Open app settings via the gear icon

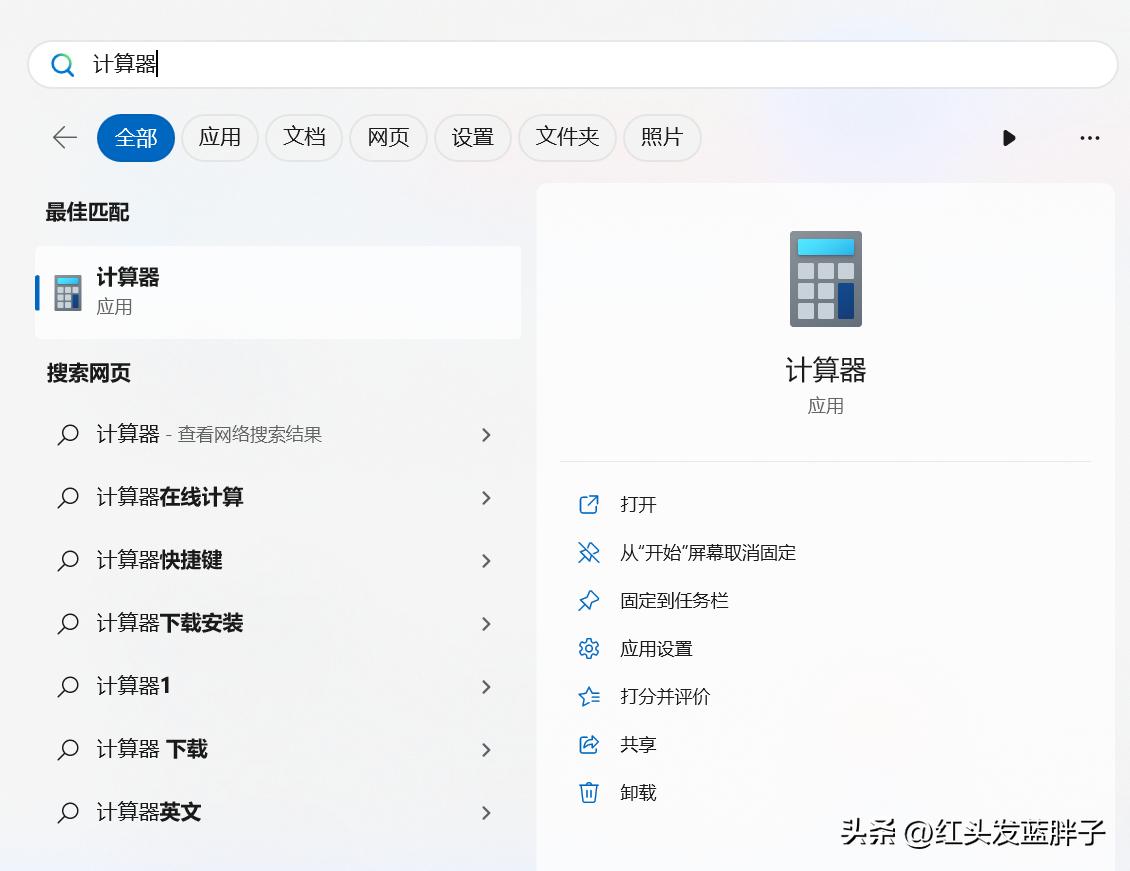coord(589,649)
